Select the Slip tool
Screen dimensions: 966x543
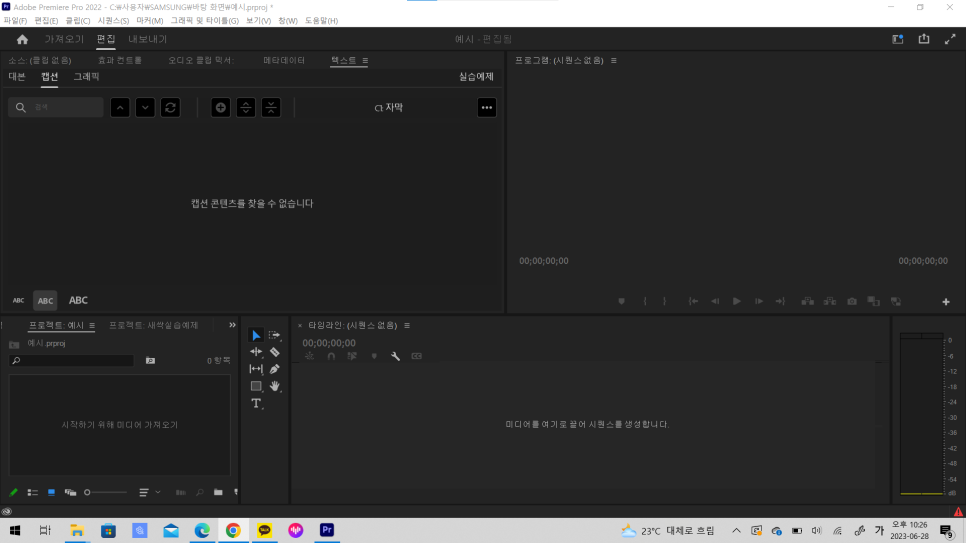[256, 369]
